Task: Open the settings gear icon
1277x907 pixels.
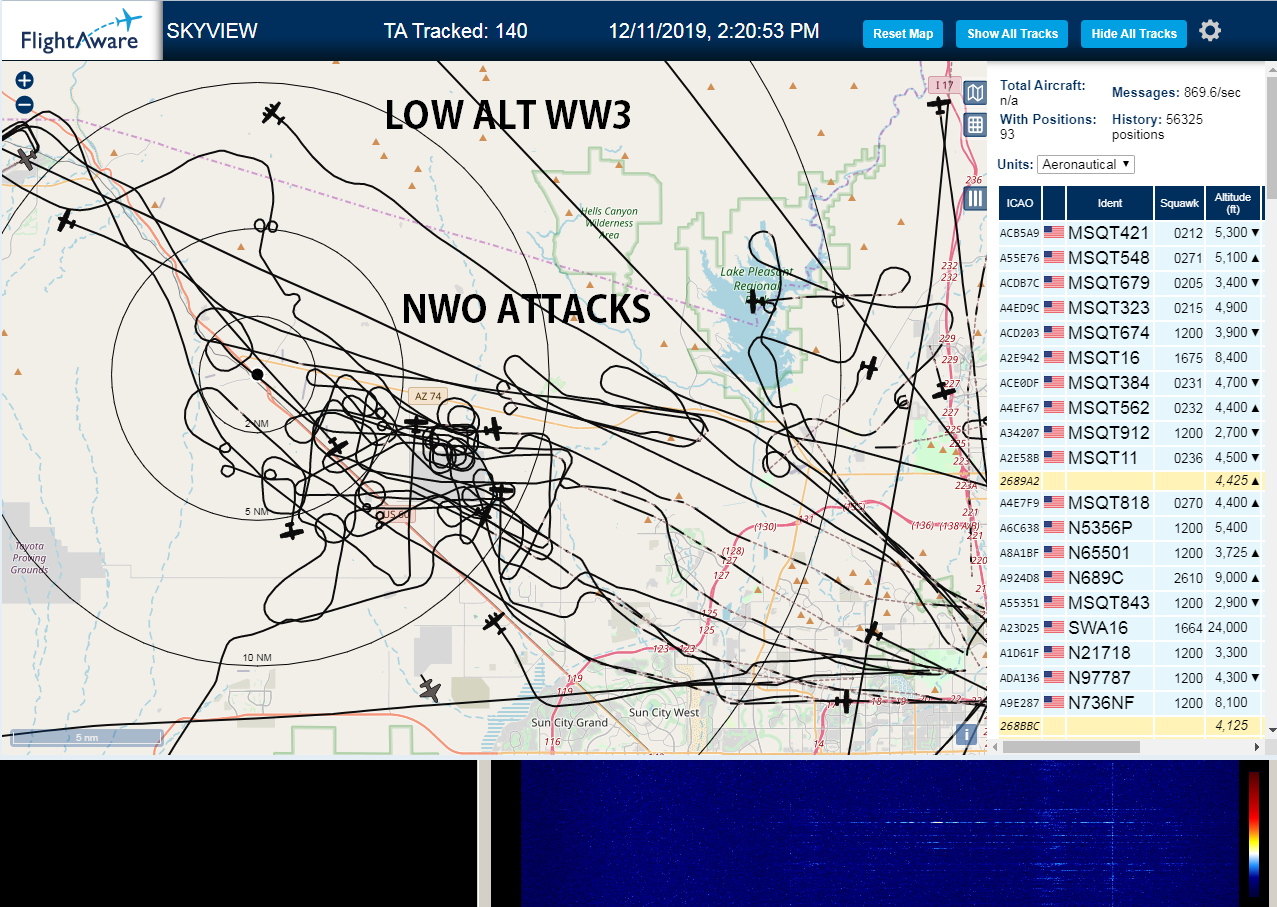Action: pos(1210,31)
